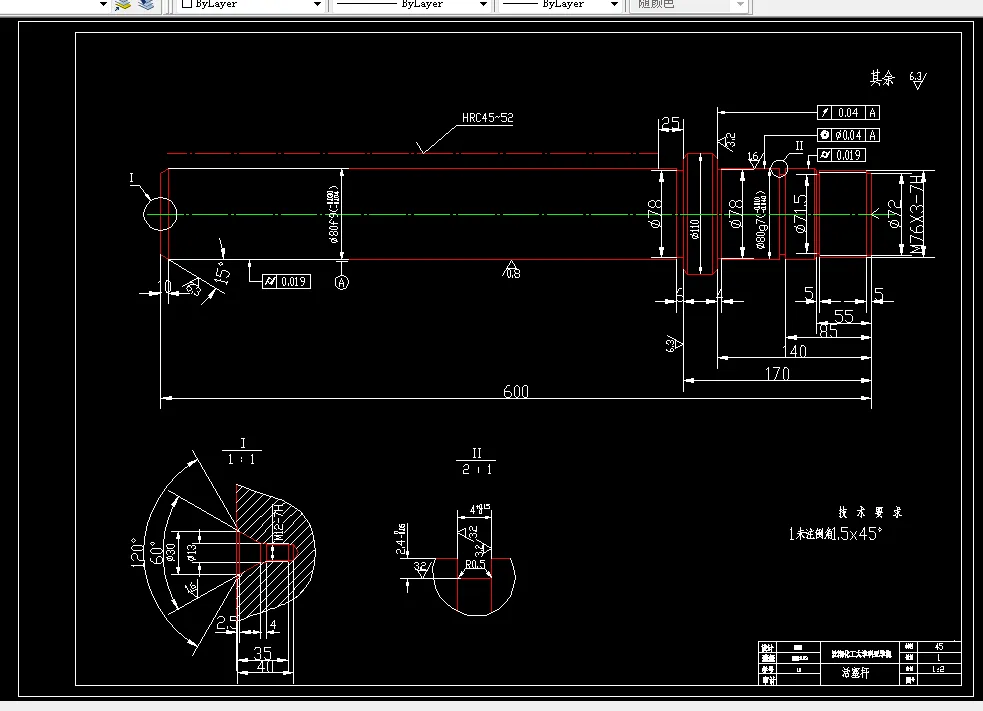The height and width of the screenshot is (711, 983).
Task: Open the ByLayer color control dropdown
Action: point(251,4)
